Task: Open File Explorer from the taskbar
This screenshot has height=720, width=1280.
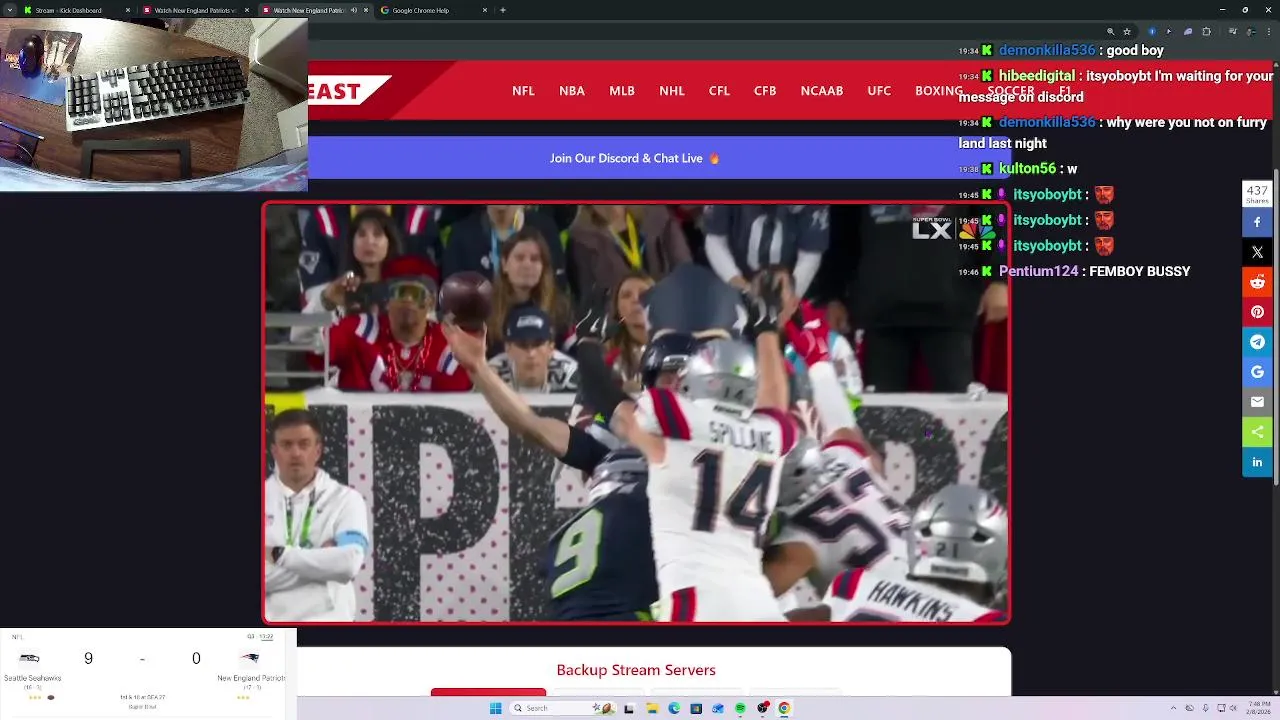Action: point(652,708)
